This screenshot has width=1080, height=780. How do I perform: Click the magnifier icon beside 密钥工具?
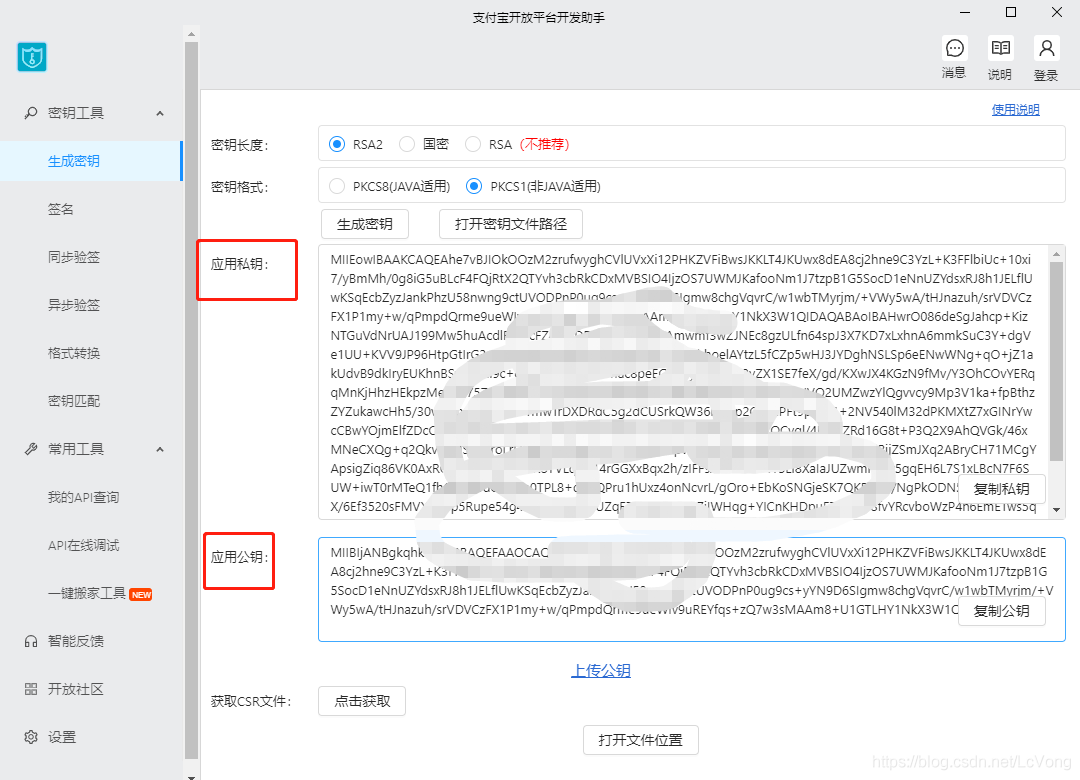(x=31, y=112)
